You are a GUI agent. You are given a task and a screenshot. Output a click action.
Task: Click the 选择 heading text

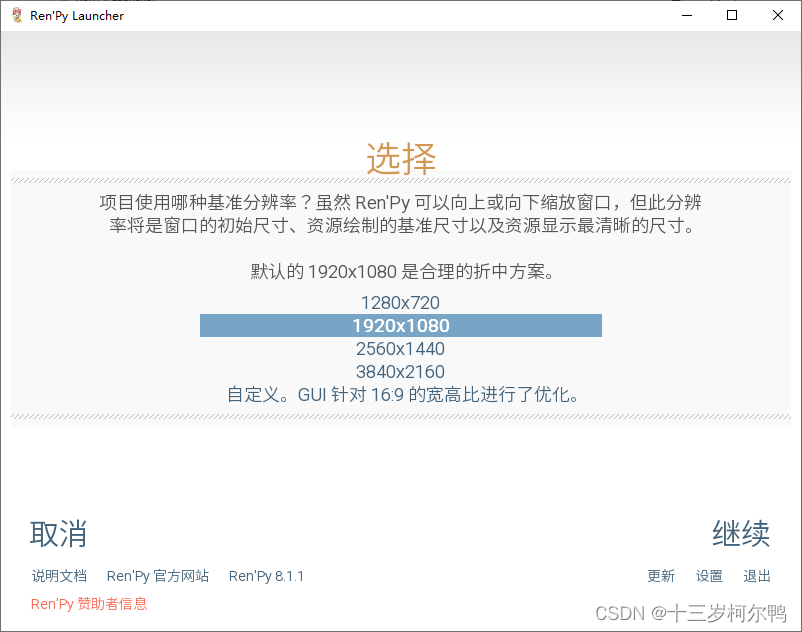tap(401, 159)
